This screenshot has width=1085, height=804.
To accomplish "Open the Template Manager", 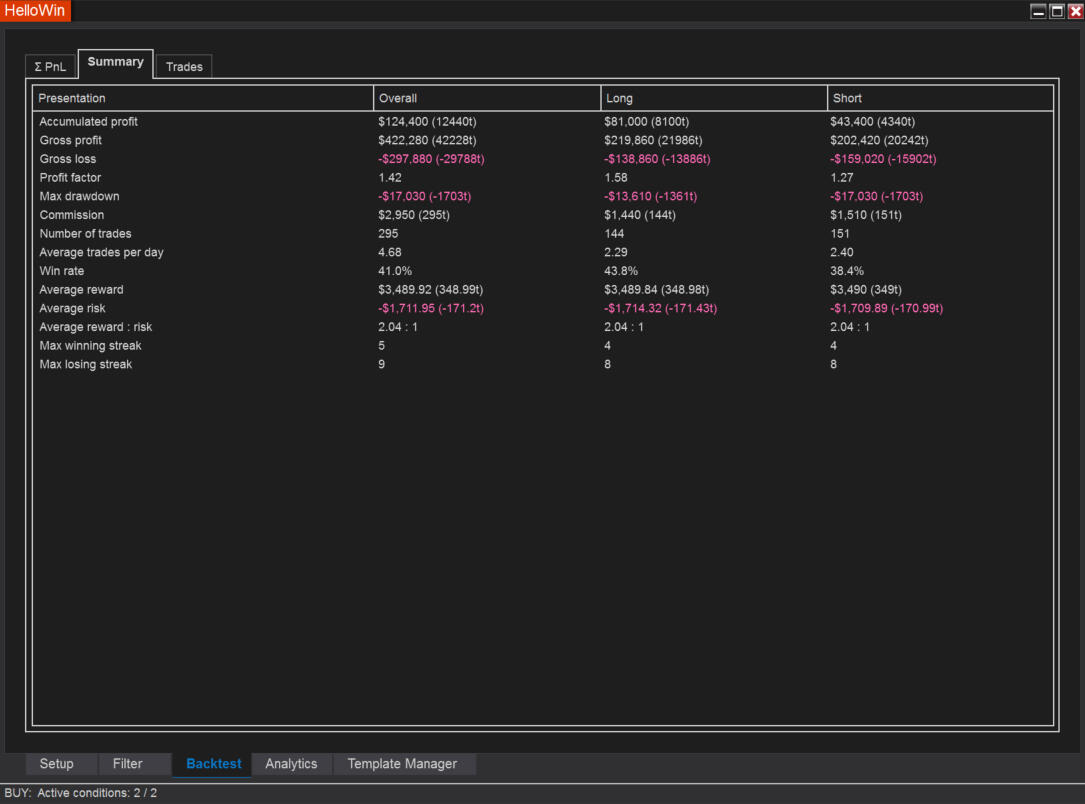I will tap(402, 764).
